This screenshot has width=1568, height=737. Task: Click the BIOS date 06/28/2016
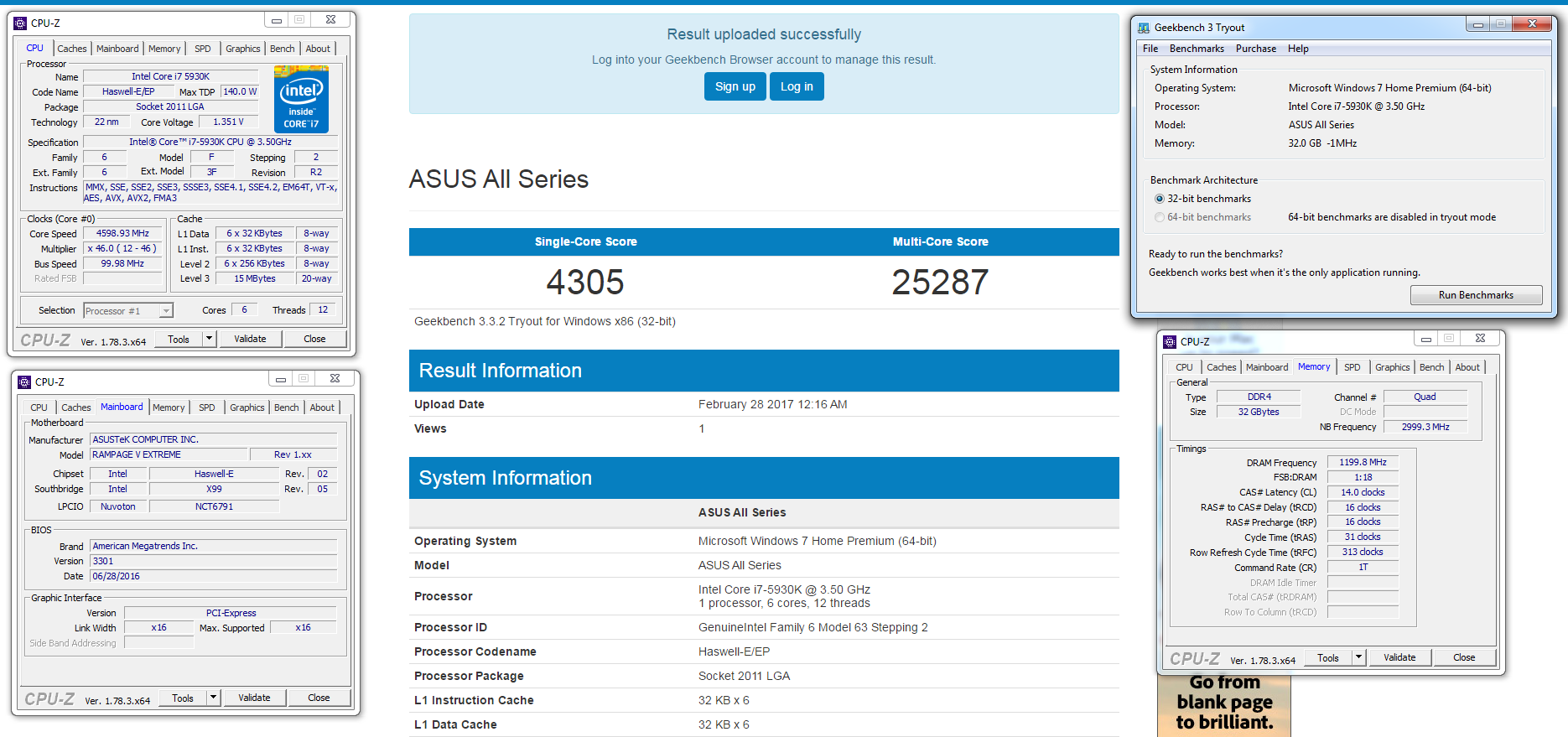[214, 576]
